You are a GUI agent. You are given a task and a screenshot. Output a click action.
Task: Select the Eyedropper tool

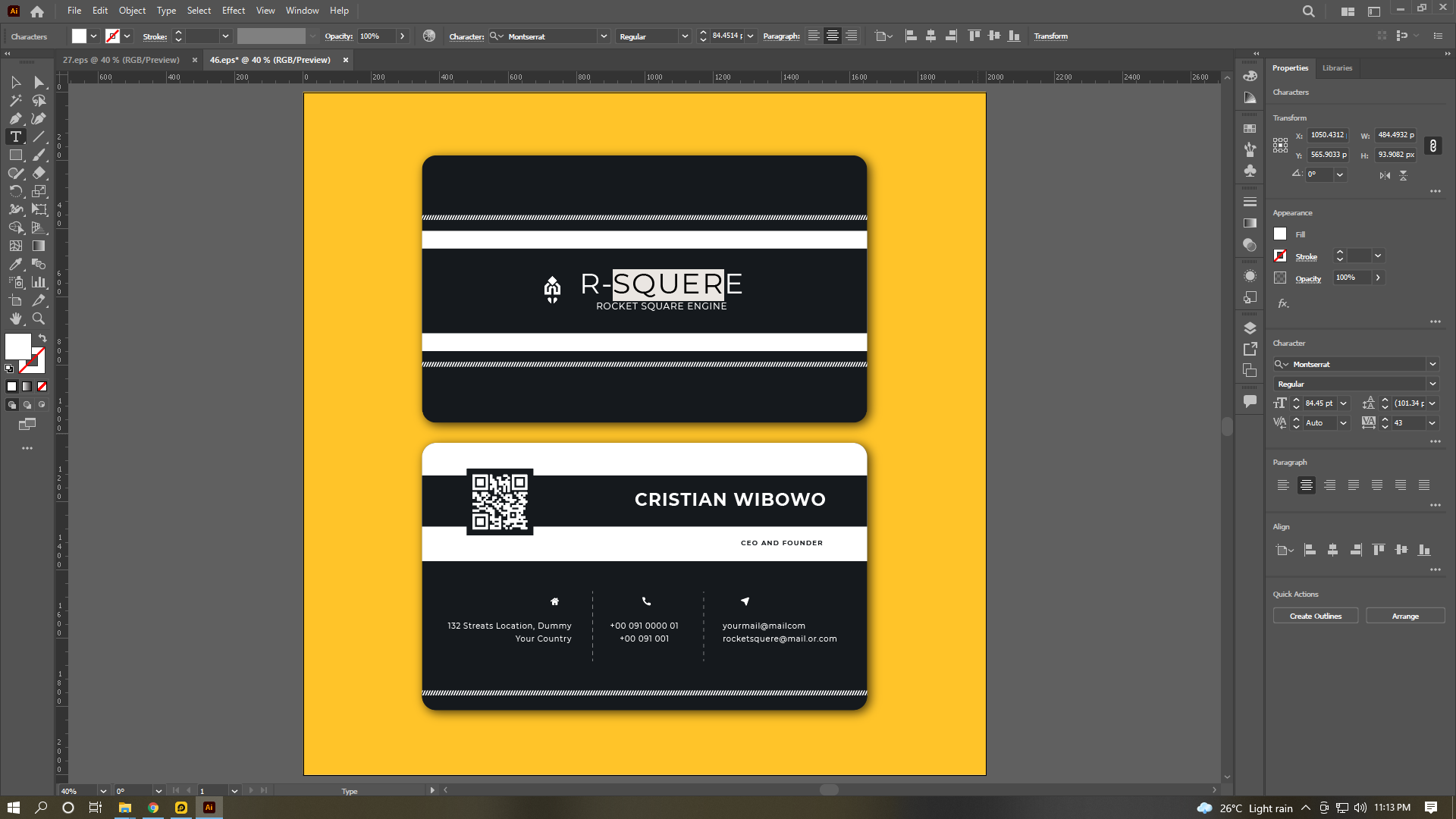tap(14, 264)
